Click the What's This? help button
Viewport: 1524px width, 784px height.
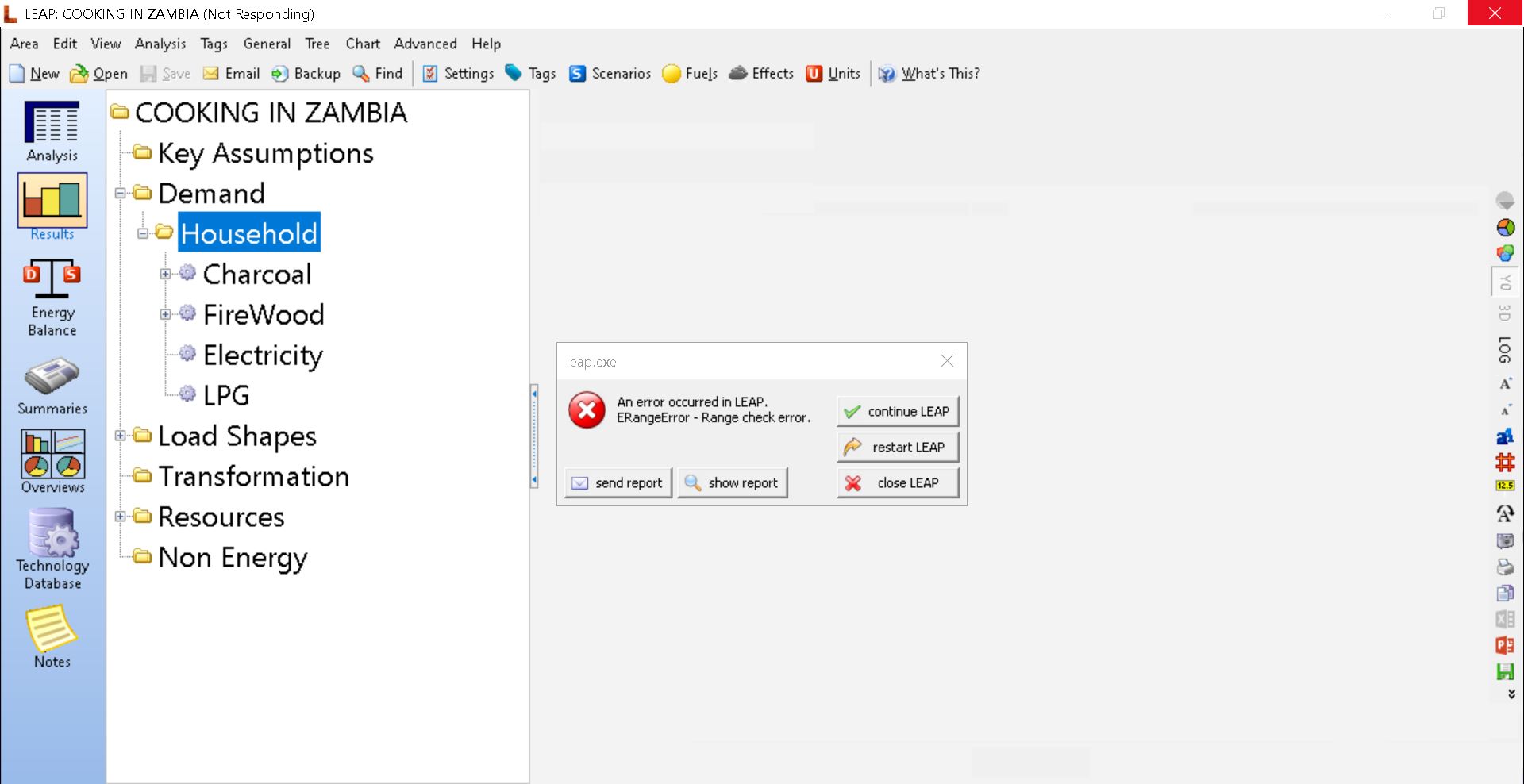[929, 74]
